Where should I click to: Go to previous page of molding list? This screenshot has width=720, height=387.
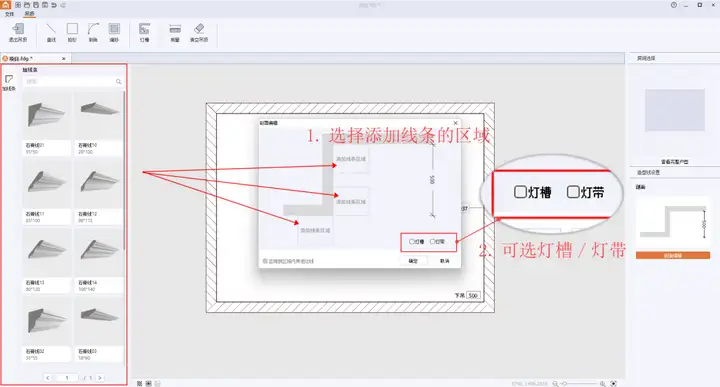point(48,378)
